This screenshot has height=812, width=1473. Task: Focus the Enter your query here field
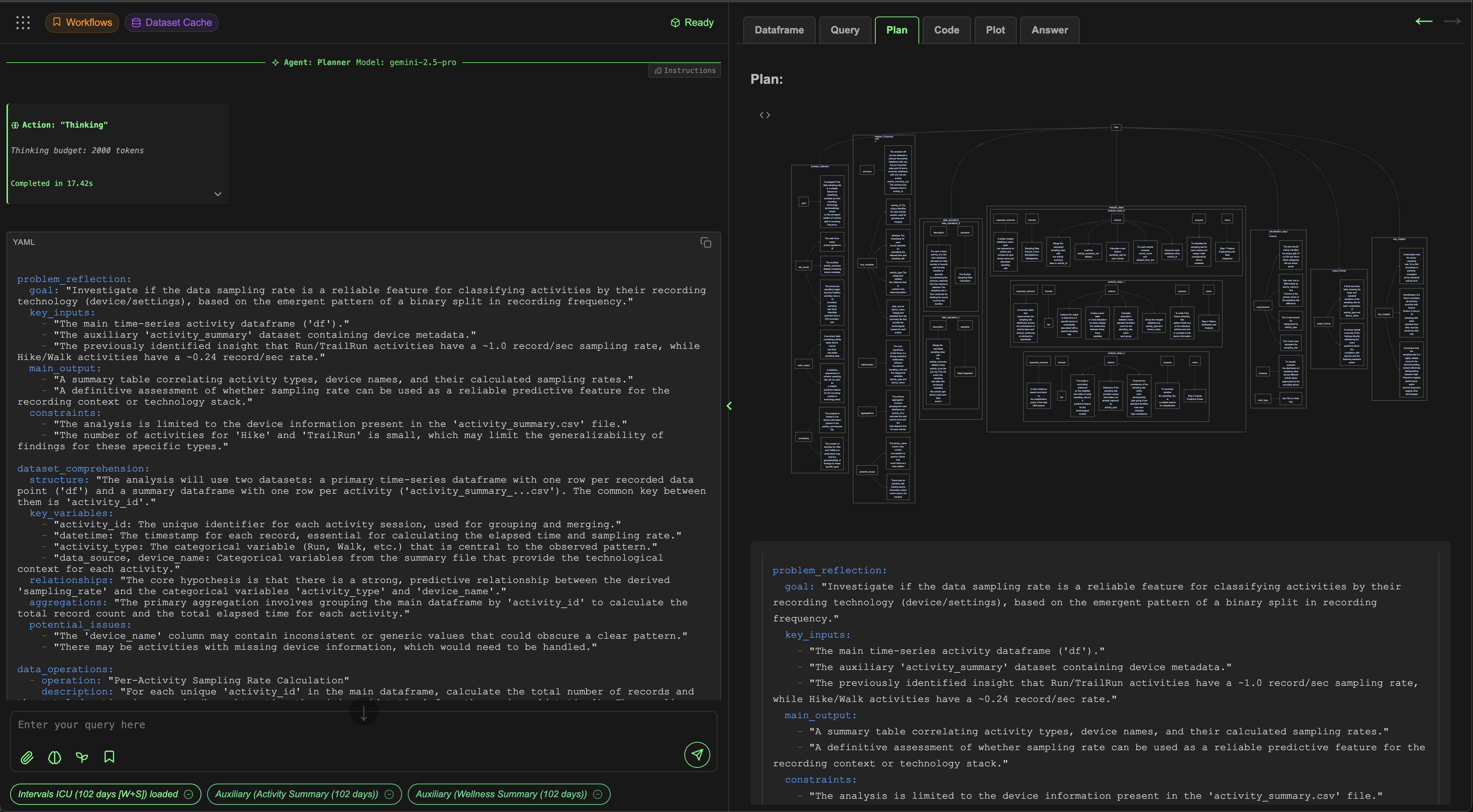[343, 725]
